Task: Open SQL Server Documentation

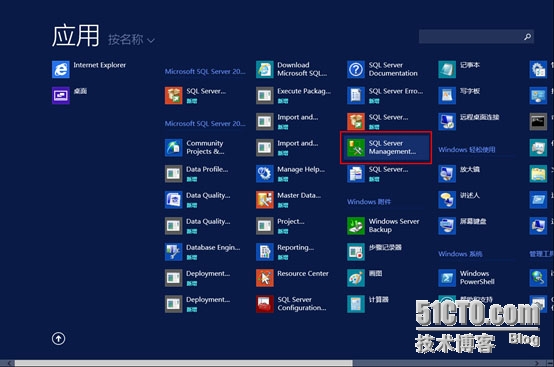Action: point(383,69)
